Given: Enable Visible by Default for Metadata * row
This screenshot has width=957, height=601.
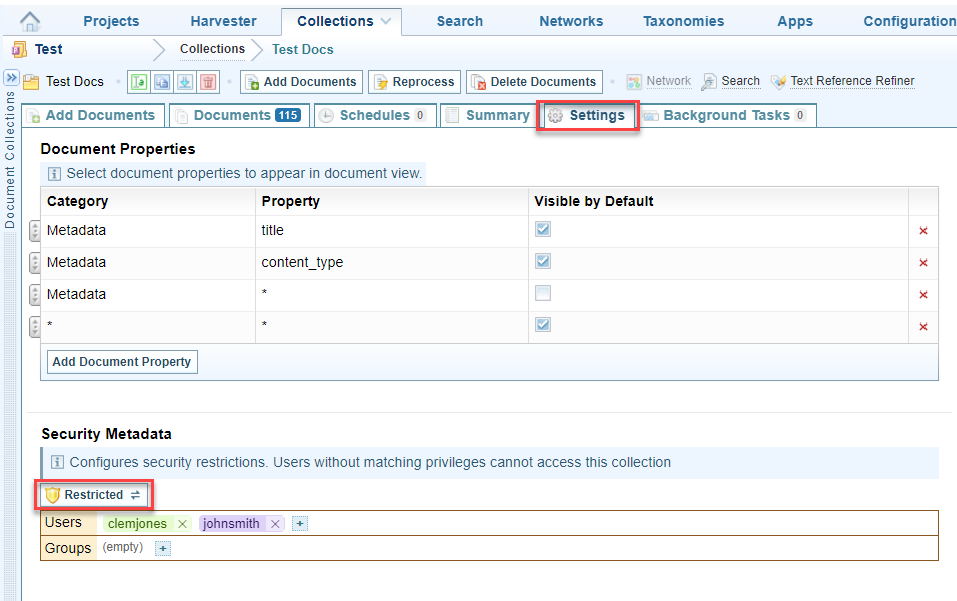Looking at the screenshot, I should (543, 293).
